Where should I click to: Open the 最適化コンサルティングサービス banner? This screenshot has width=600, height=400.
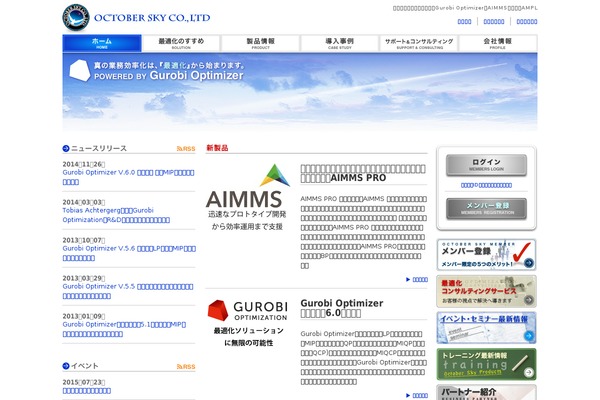(x=486, y=291)
